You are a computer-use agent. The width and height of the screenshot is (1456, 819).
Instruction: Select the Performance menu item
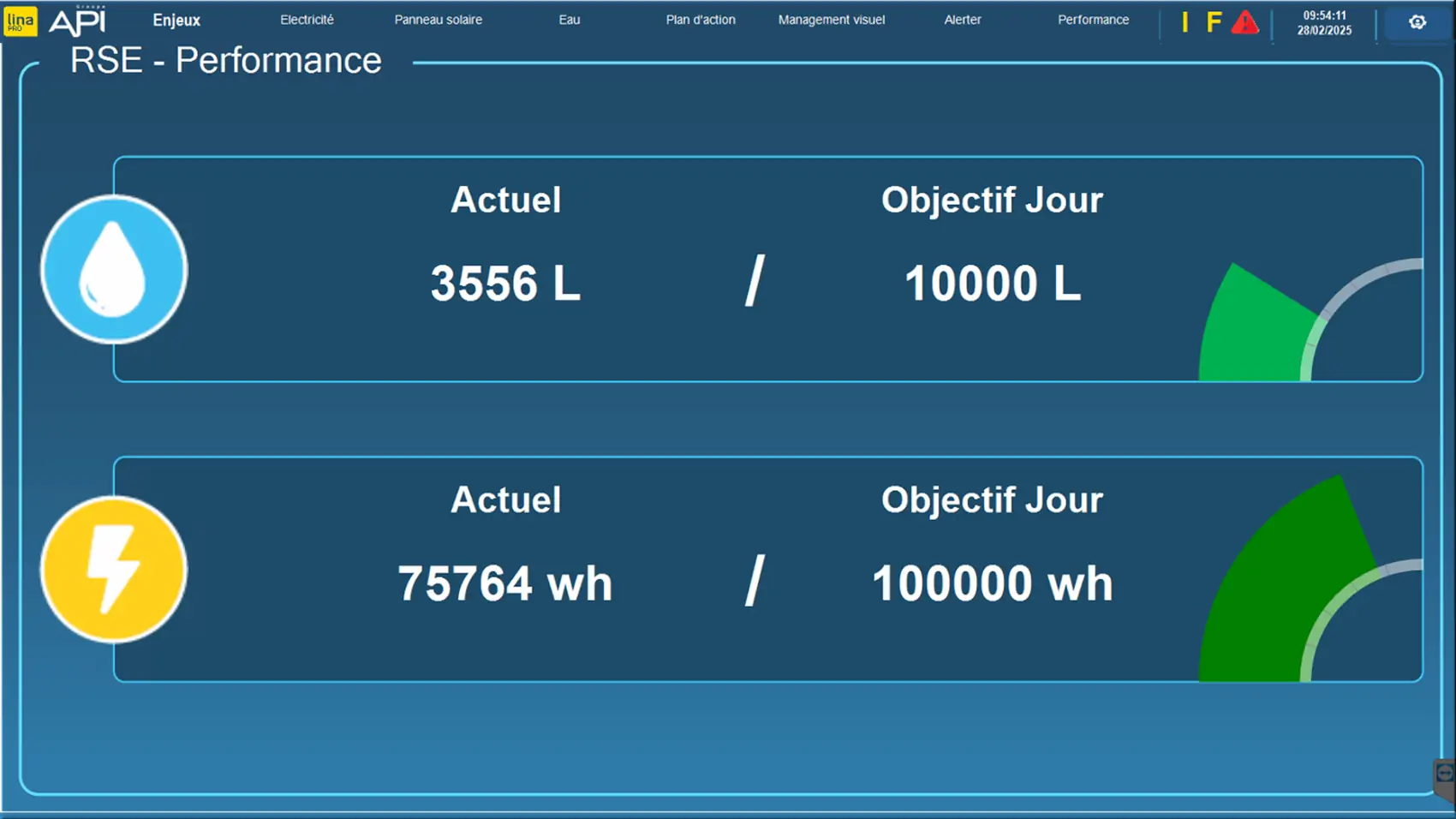pos(1093,20)
